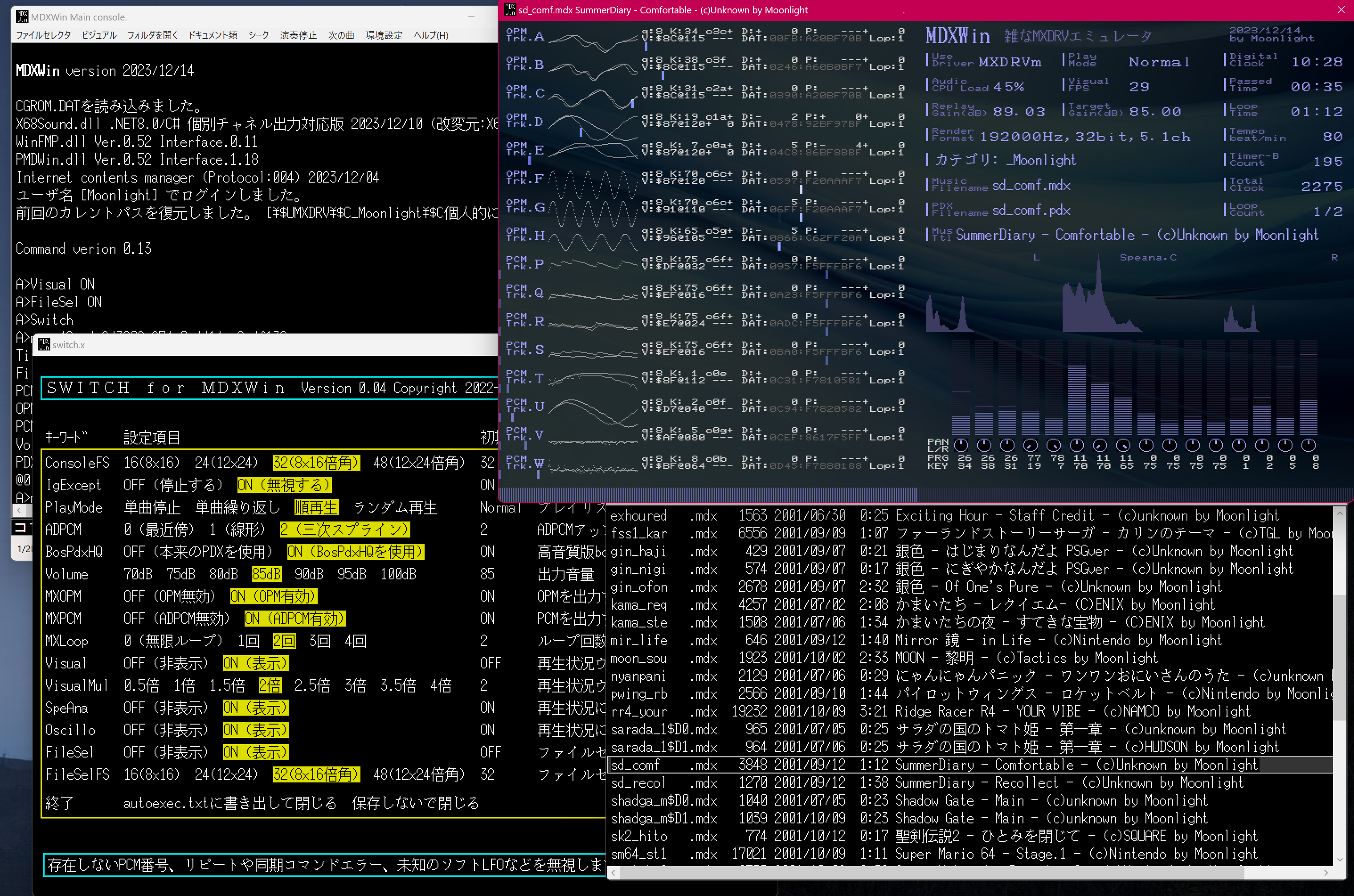
Task: Select the sk2_hito 聖剣伝説2 row
Action: coord(970,837)
